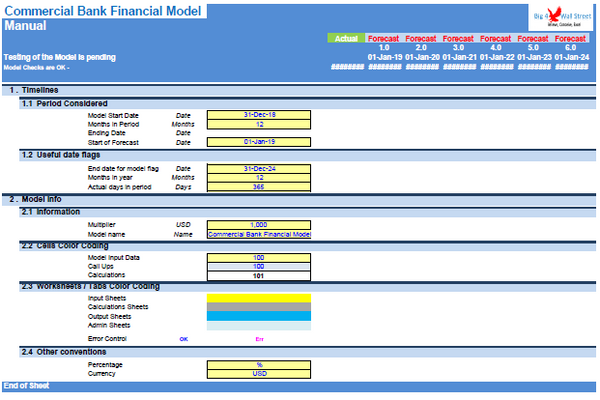Select the yellow Input Sheets color swatch

pyautogui.click(x=259, y=298)
